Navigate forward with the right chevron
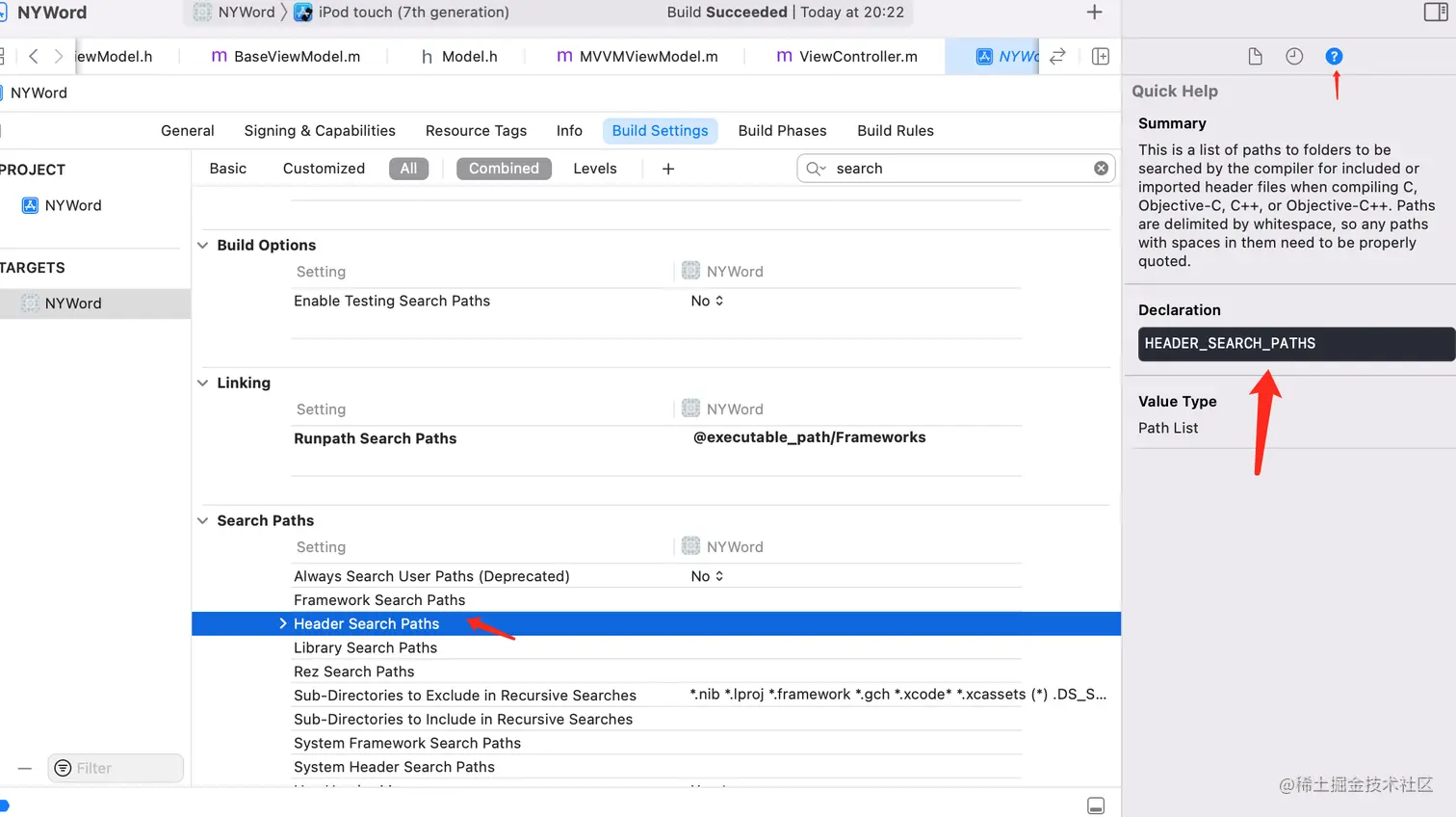1456x817 pixels. click(x=59, y=57)
